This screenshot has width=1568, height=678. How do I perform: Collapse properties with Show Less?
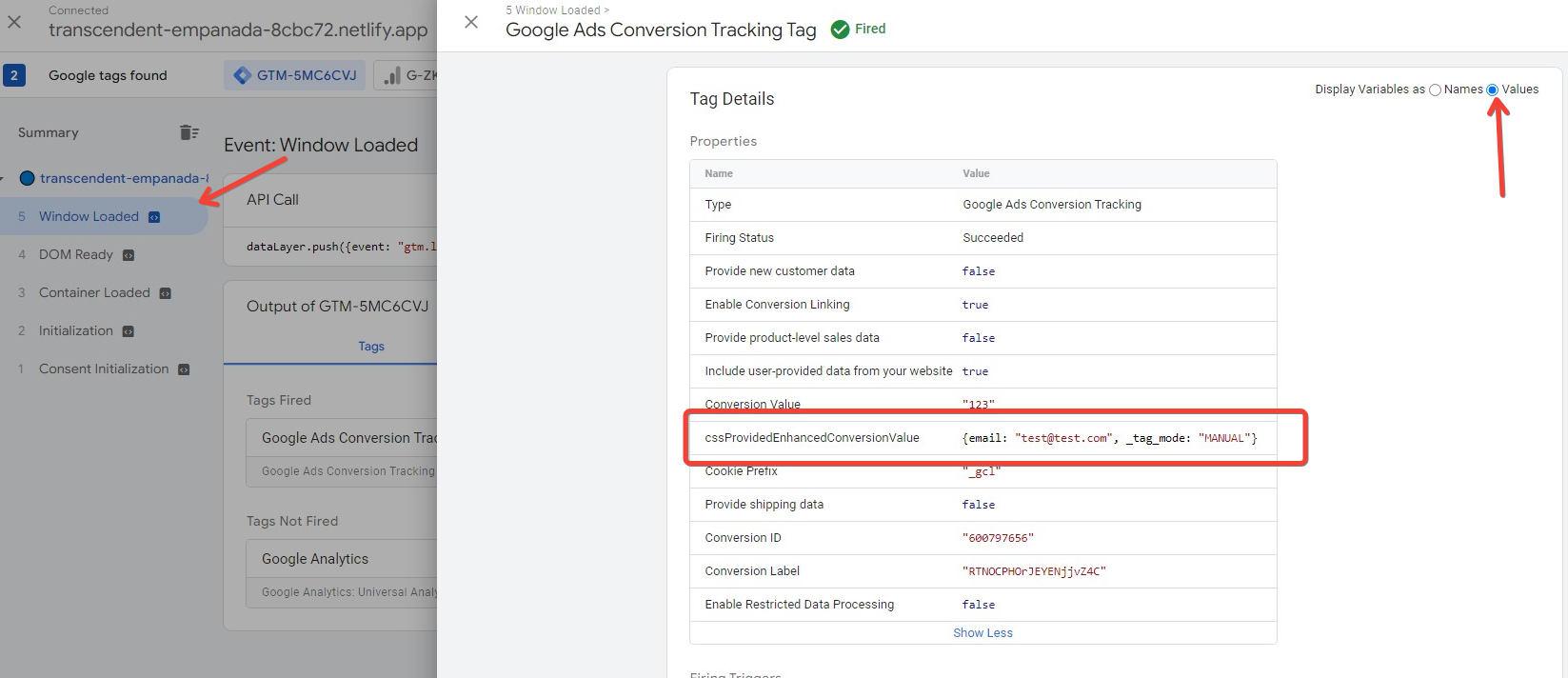click(982, 633)
